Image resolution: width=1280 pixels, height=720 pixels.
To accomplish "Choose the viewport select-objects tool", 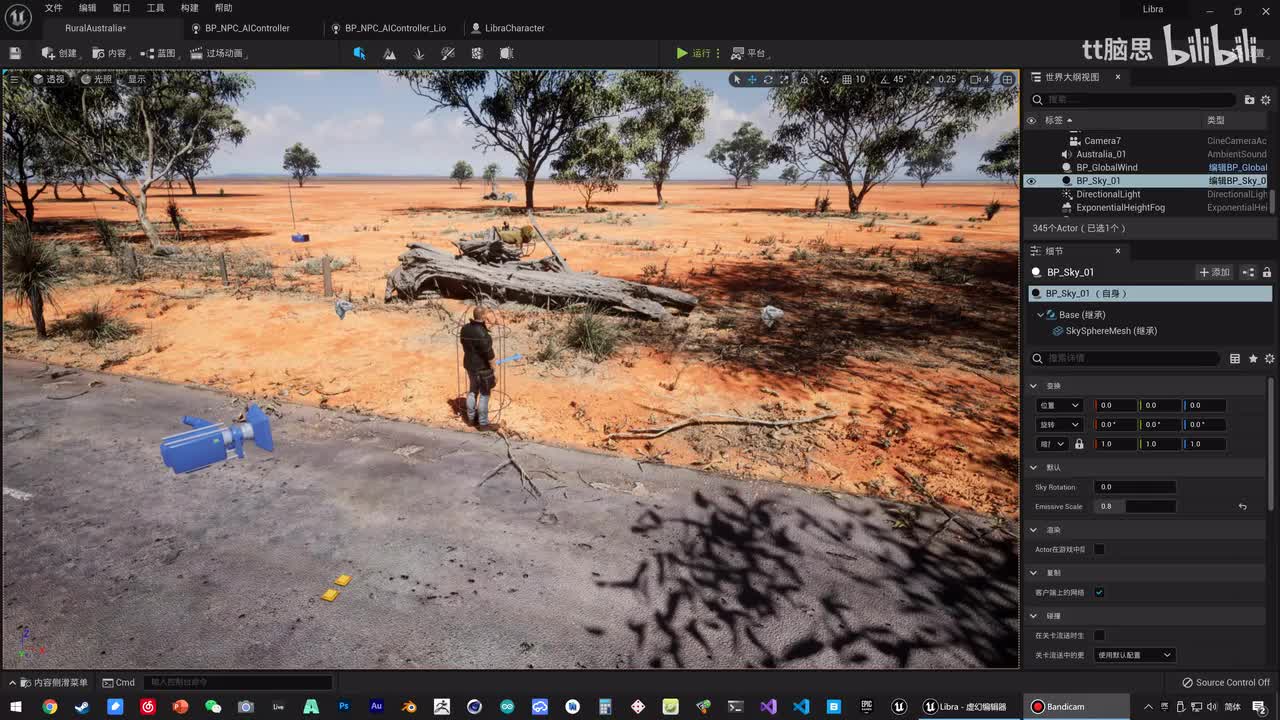I will click(737, 79).
